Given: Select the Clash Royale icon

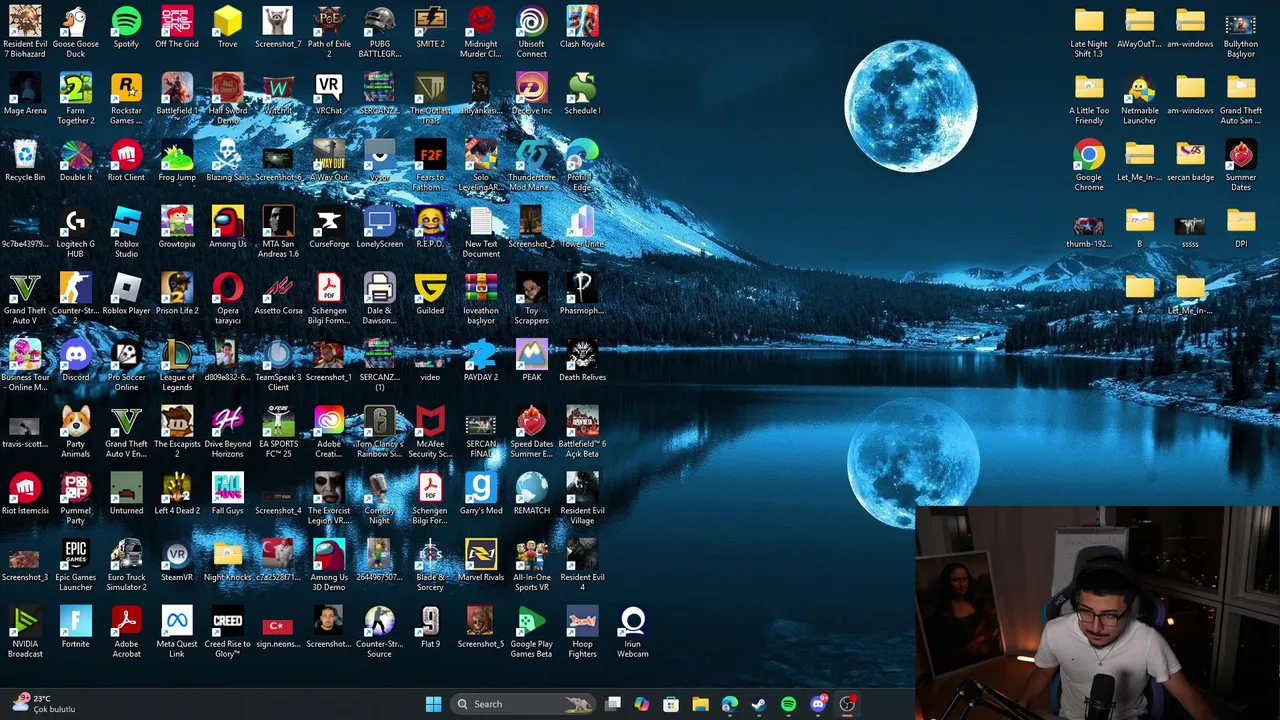Looking at the screenshot, I should click(x=582, y=28).
